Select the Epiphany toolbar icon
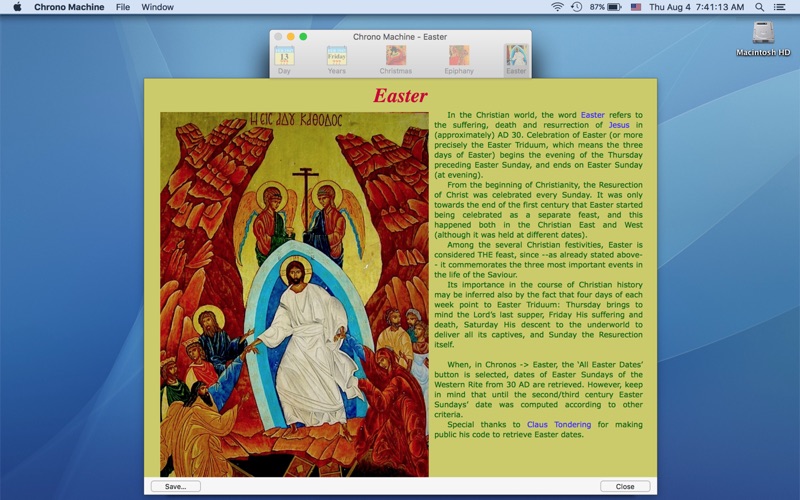 [x=459, y=60]
